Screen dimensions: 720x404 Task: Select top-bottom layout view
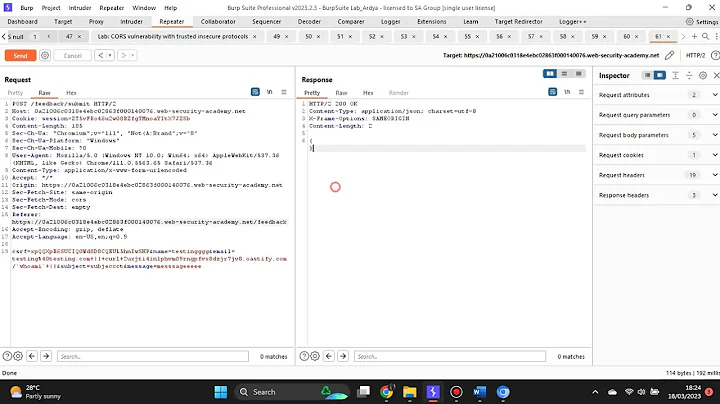click(x=564, y=73)
